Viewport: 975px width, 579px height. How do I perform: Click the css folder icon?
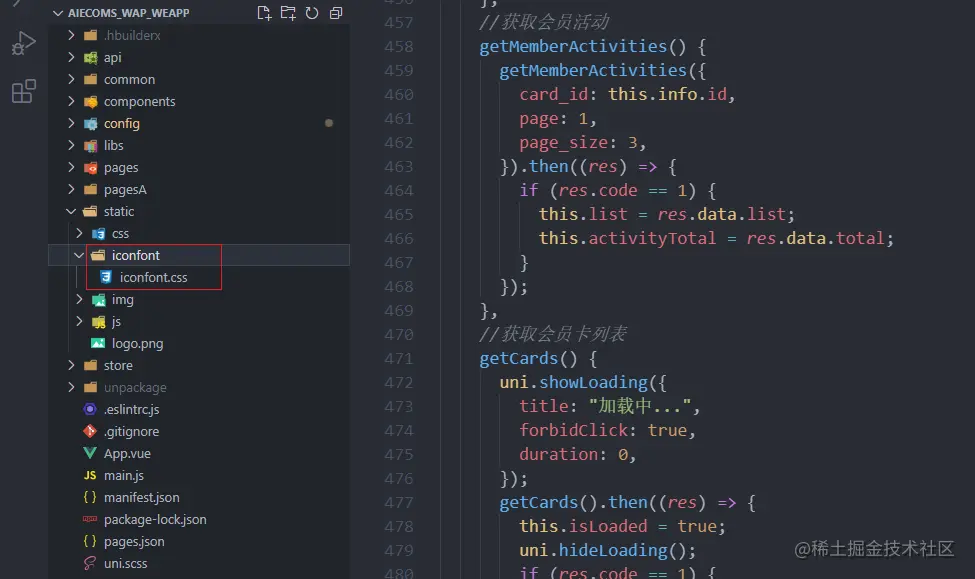pos(98,234)
